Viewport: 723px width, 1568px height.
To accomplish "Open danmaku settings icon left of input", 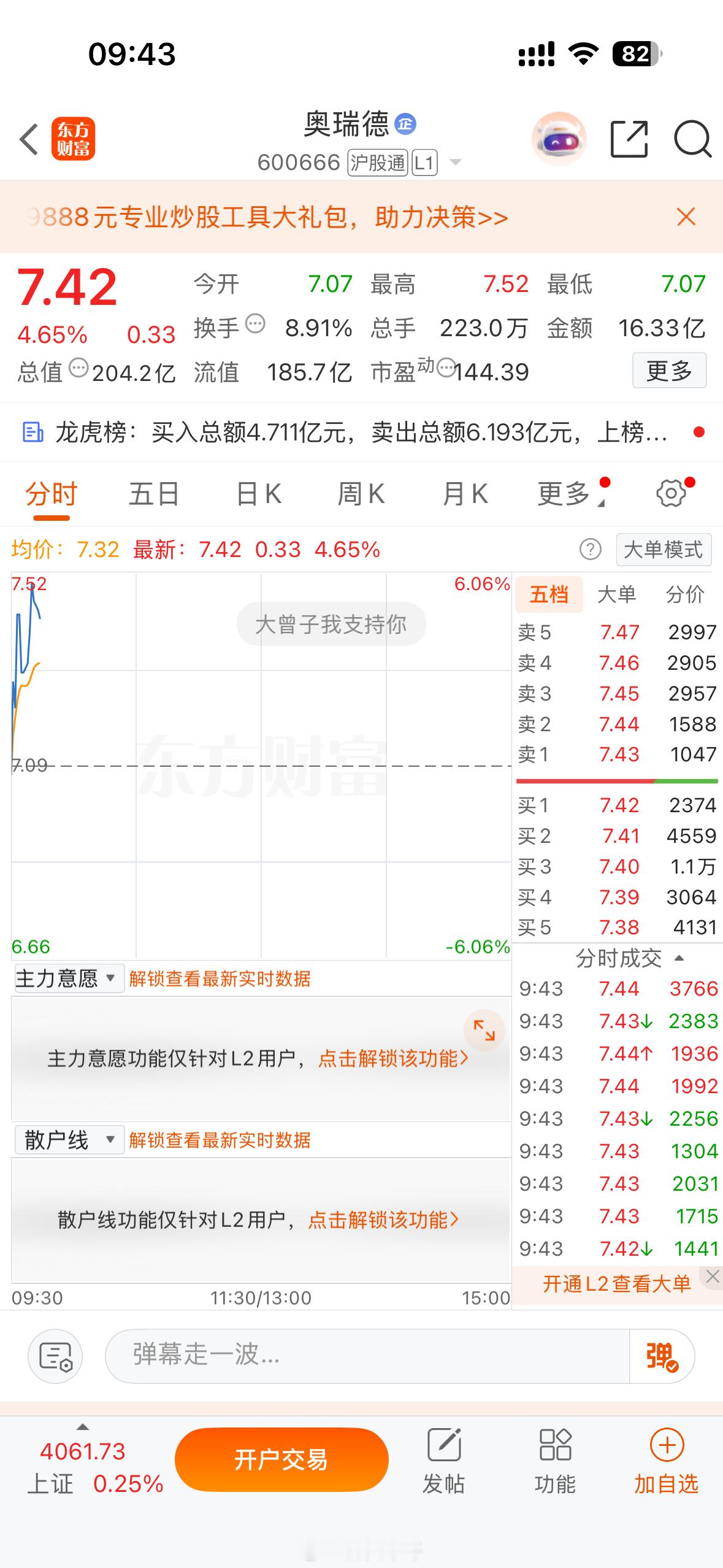I will click(55, 1356).
